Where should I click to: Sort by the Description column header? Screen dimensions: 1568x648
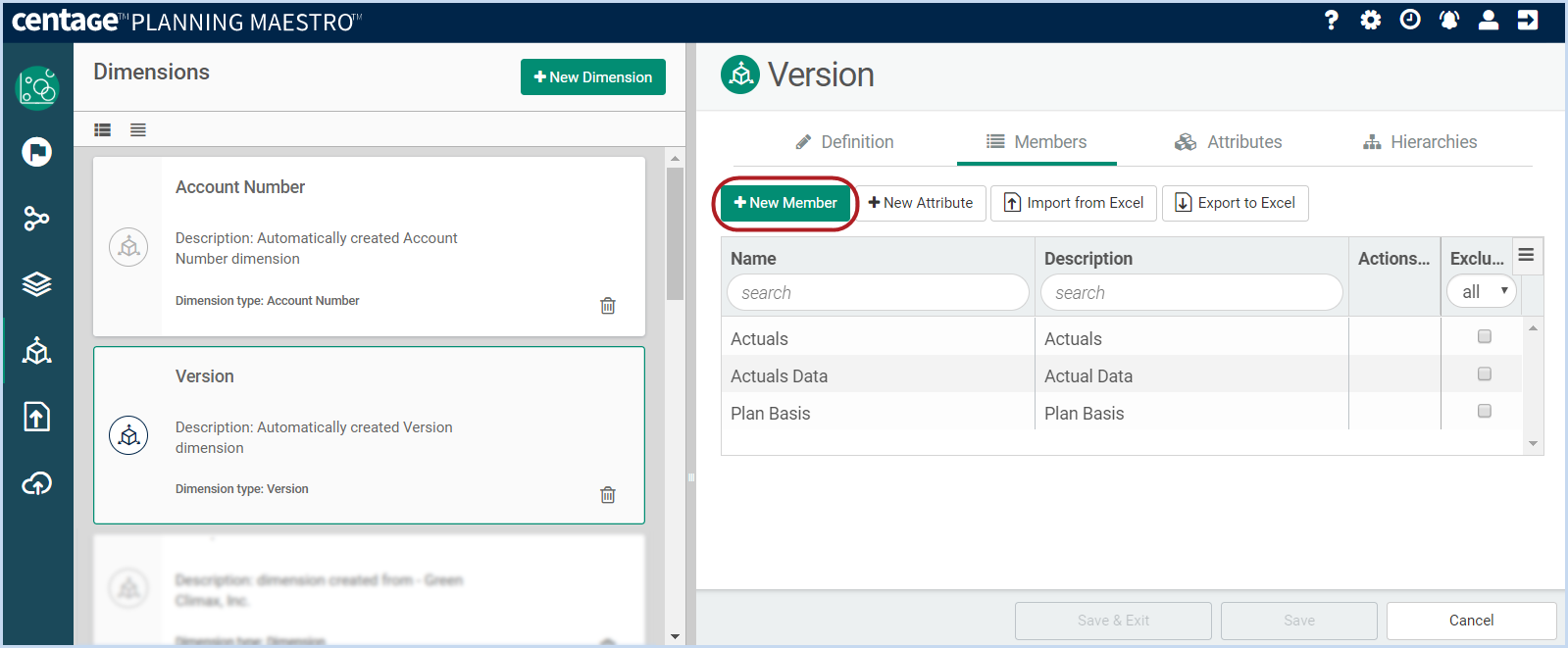(x=1088, y=259)
